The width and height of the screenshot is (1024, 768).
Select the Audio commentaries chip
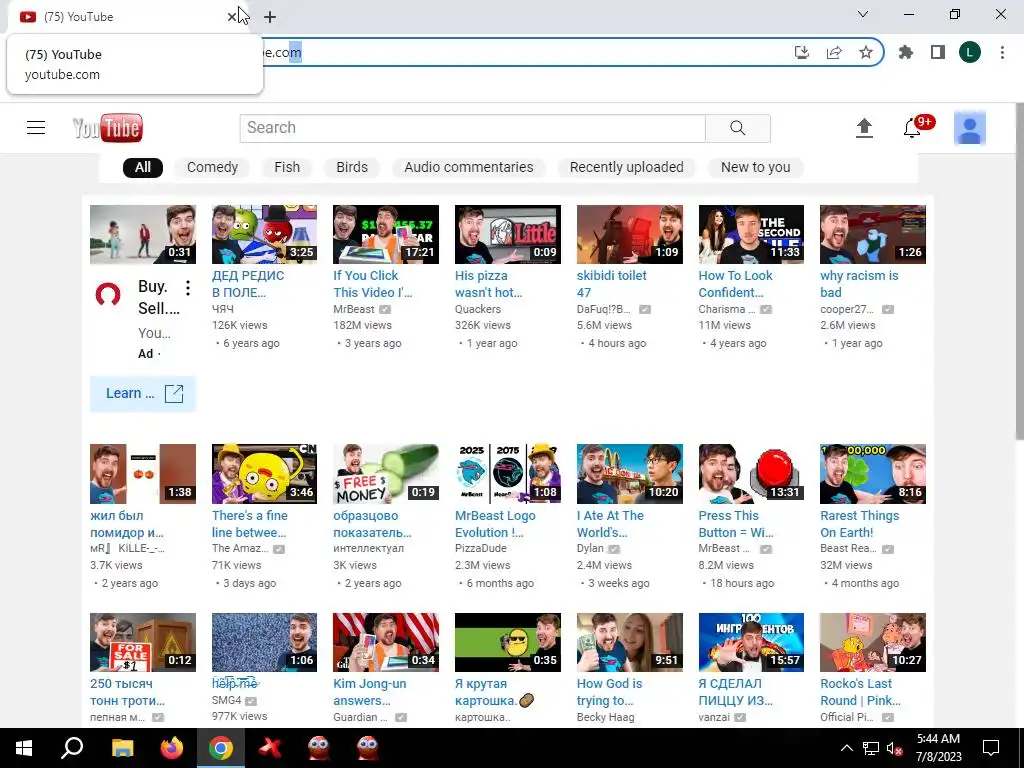469,167
